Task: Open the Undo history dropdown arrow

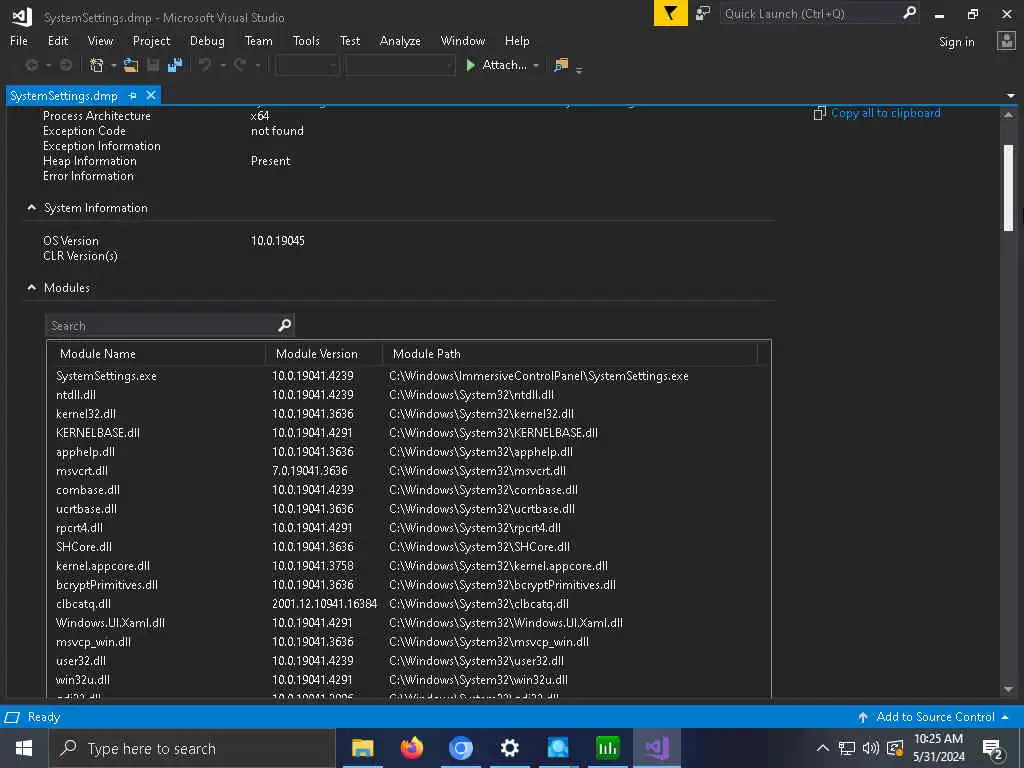Action: (223, 65)
